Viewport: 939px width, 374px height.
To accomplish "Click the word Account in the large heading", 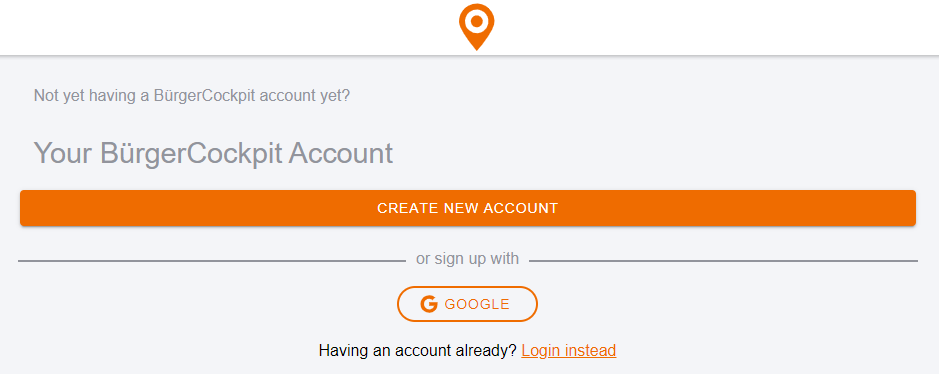I will click(x=341, y=153).
